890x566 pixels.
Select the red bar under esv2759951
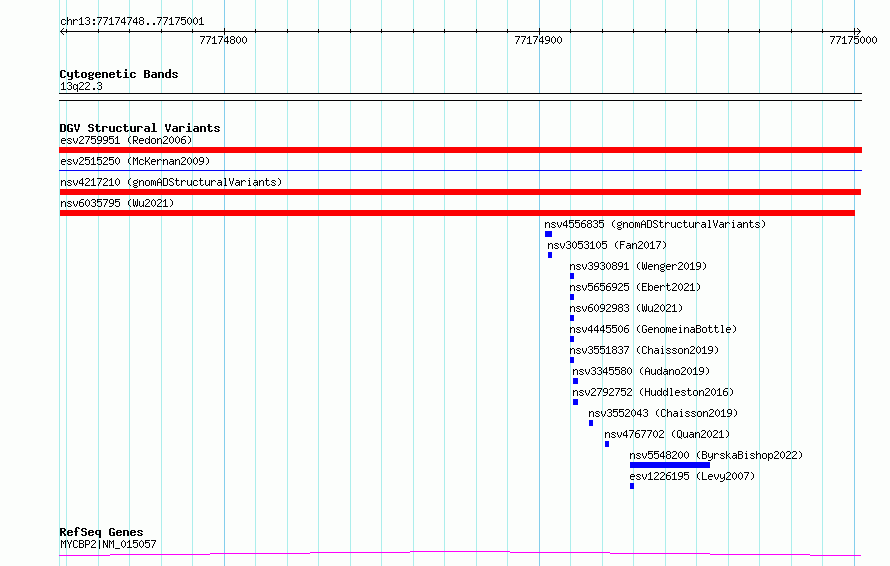pos(460,150)
